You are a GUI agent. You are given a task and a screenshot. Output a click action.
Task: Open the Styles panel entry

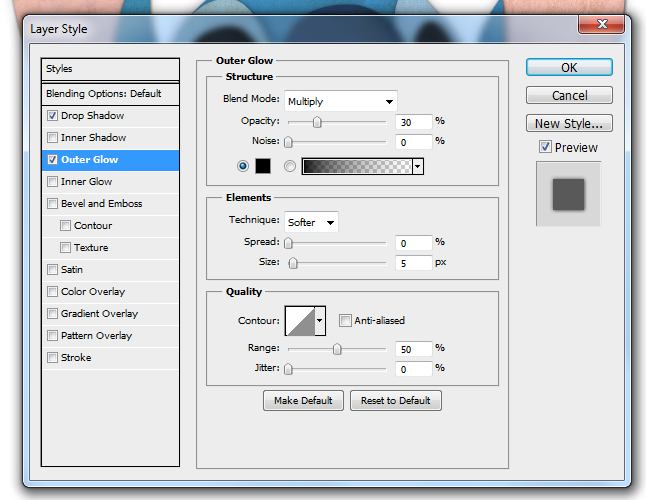click(x=110, y=69)
